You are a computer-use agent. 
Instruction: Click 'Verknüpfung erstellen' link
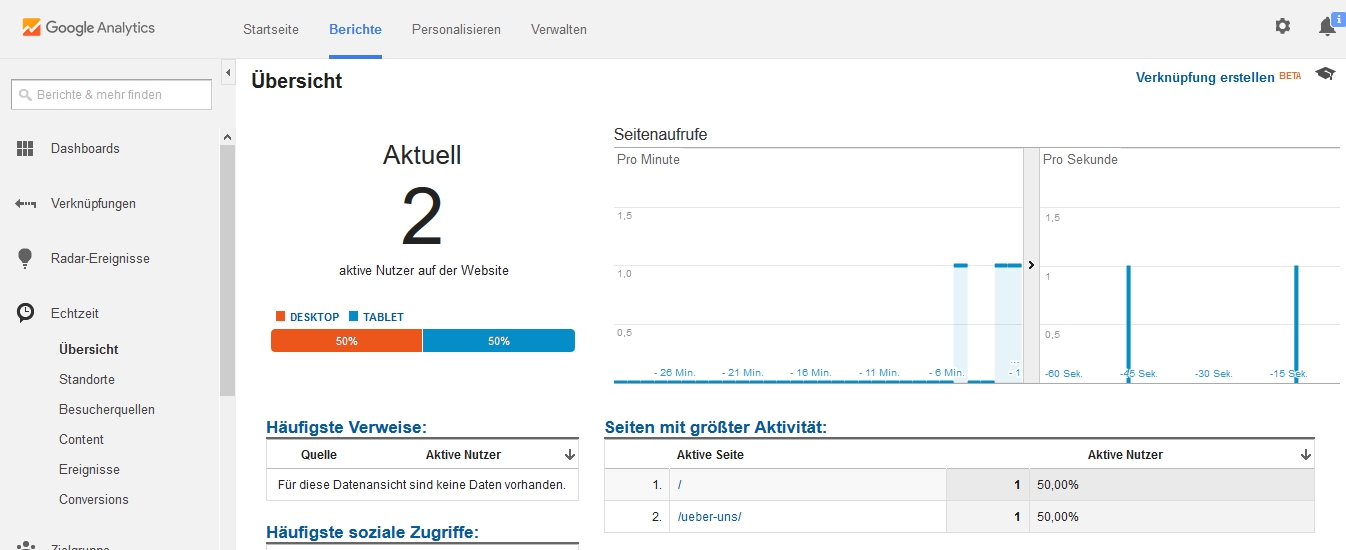click(x=1205, y=77)
